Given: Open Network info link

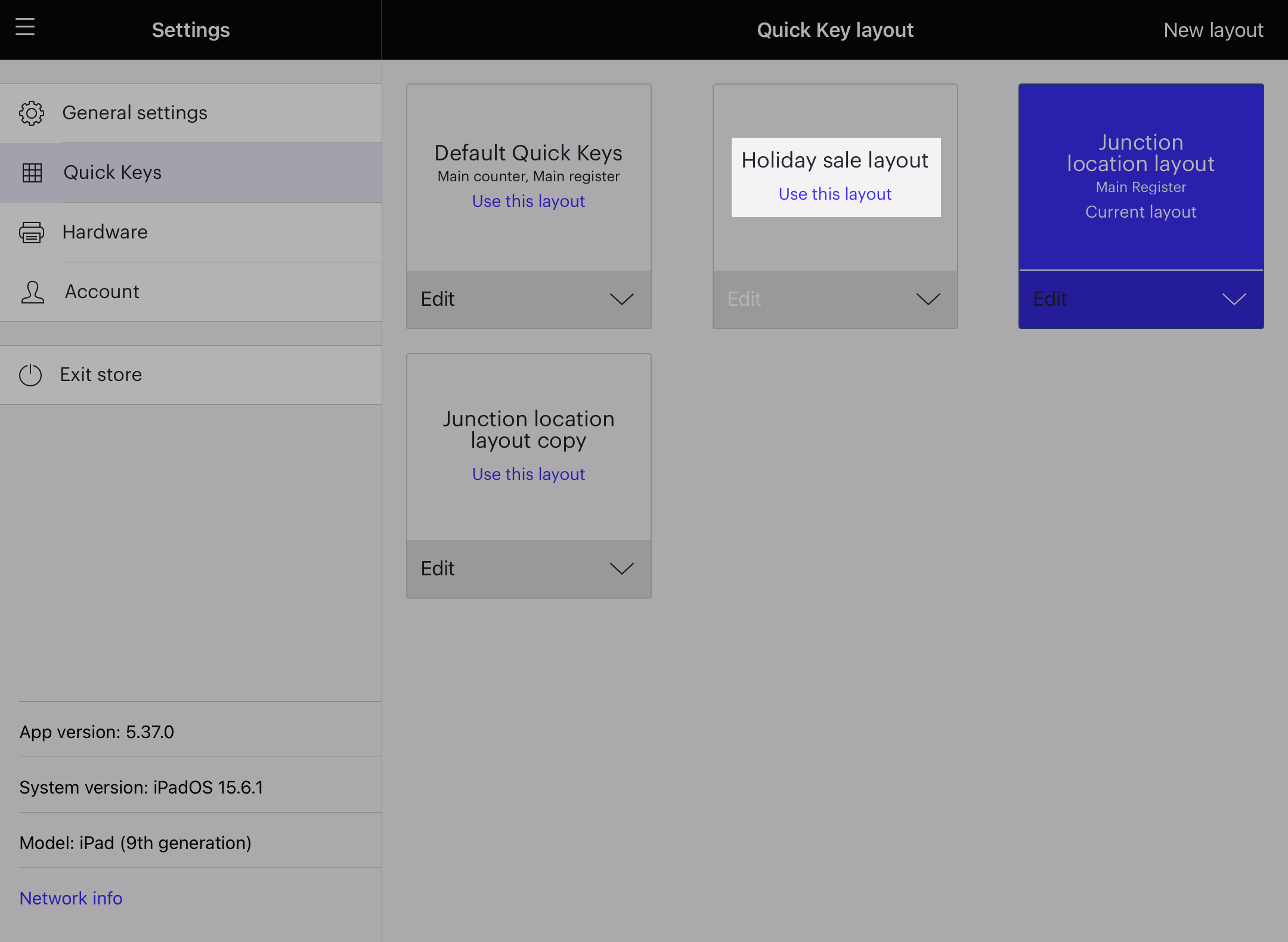Looking at the screenshot, I should [x=71, y=898].
